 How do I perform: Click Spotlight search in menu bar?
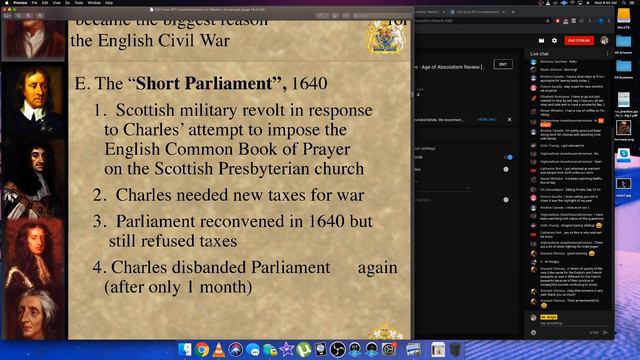(x=623, y=2)
